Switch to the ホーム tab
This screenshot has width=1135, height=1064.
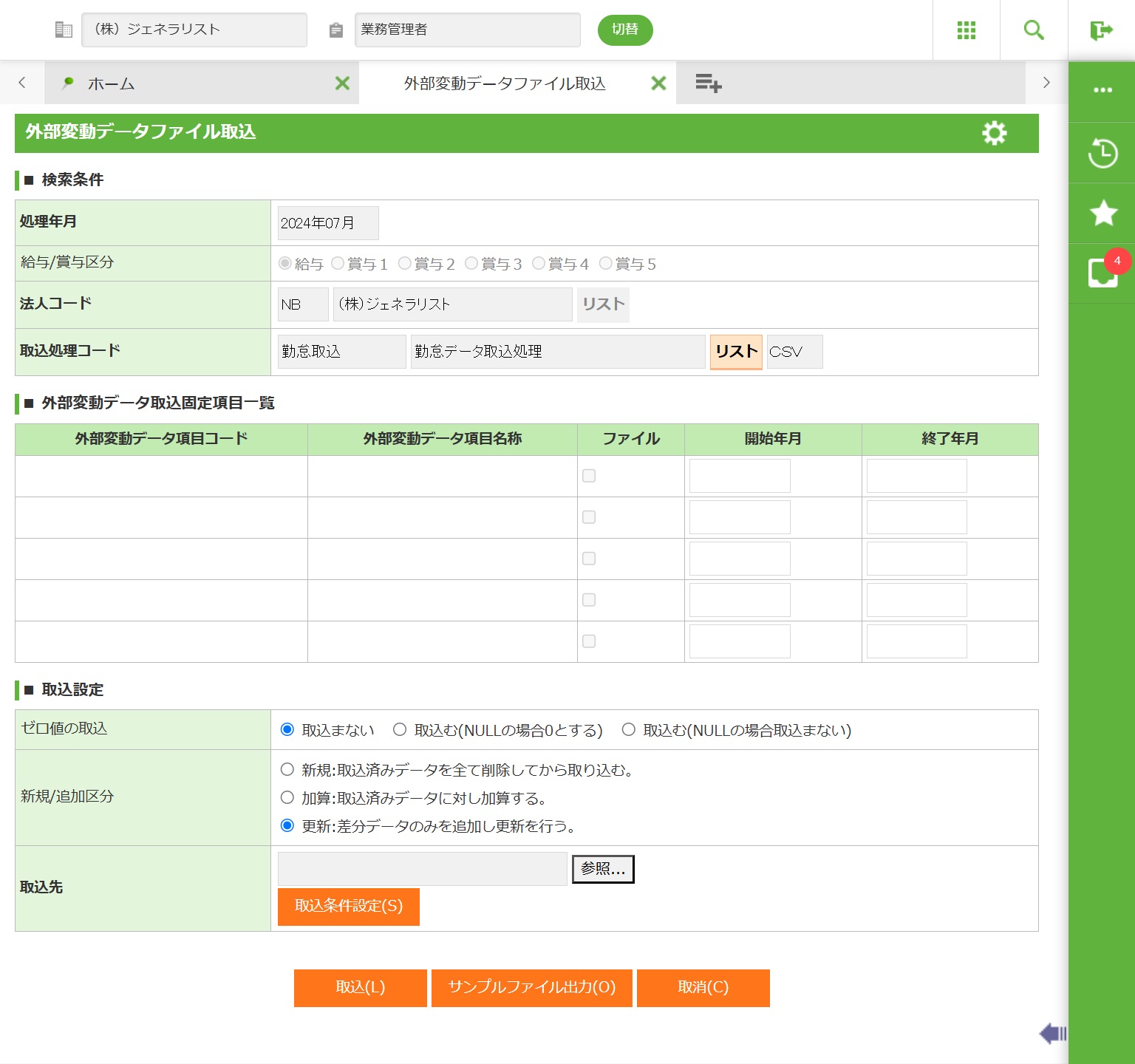coord(111,84)
